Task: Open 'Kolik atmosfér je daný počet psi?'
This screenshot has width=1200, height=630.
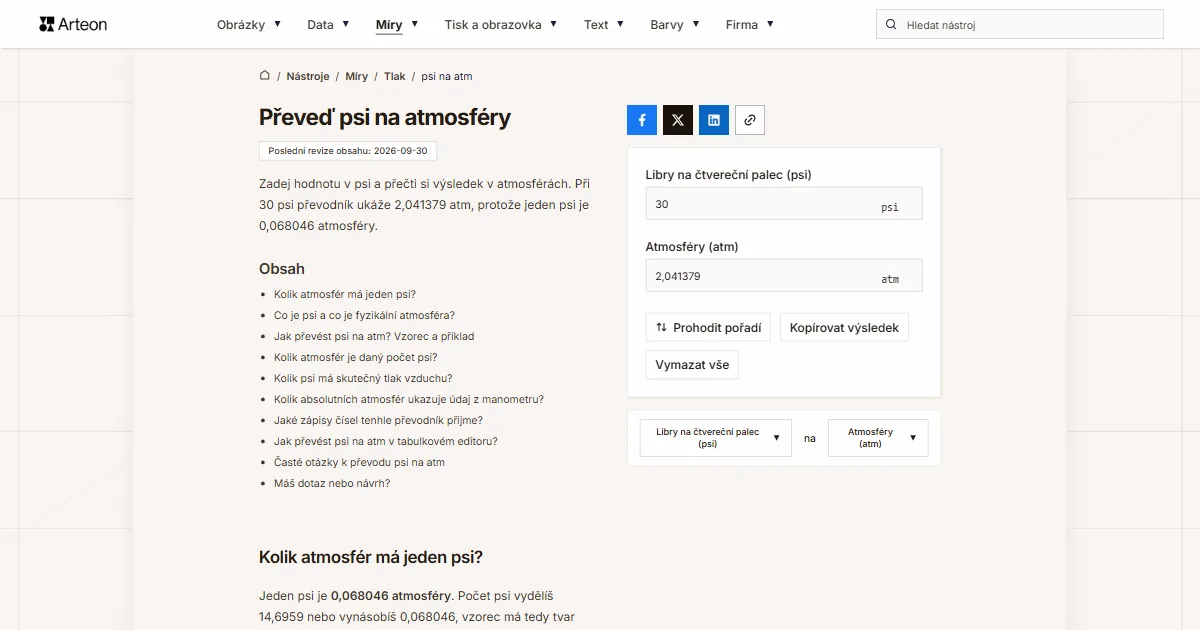Action: tap(356, 357)
